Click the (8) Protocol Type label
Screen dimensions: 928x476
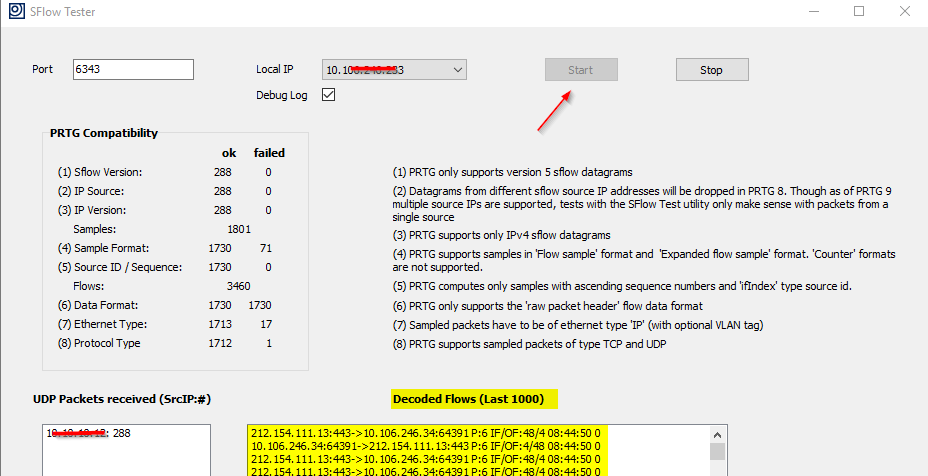pyautogui.click(x=99, y=343)
